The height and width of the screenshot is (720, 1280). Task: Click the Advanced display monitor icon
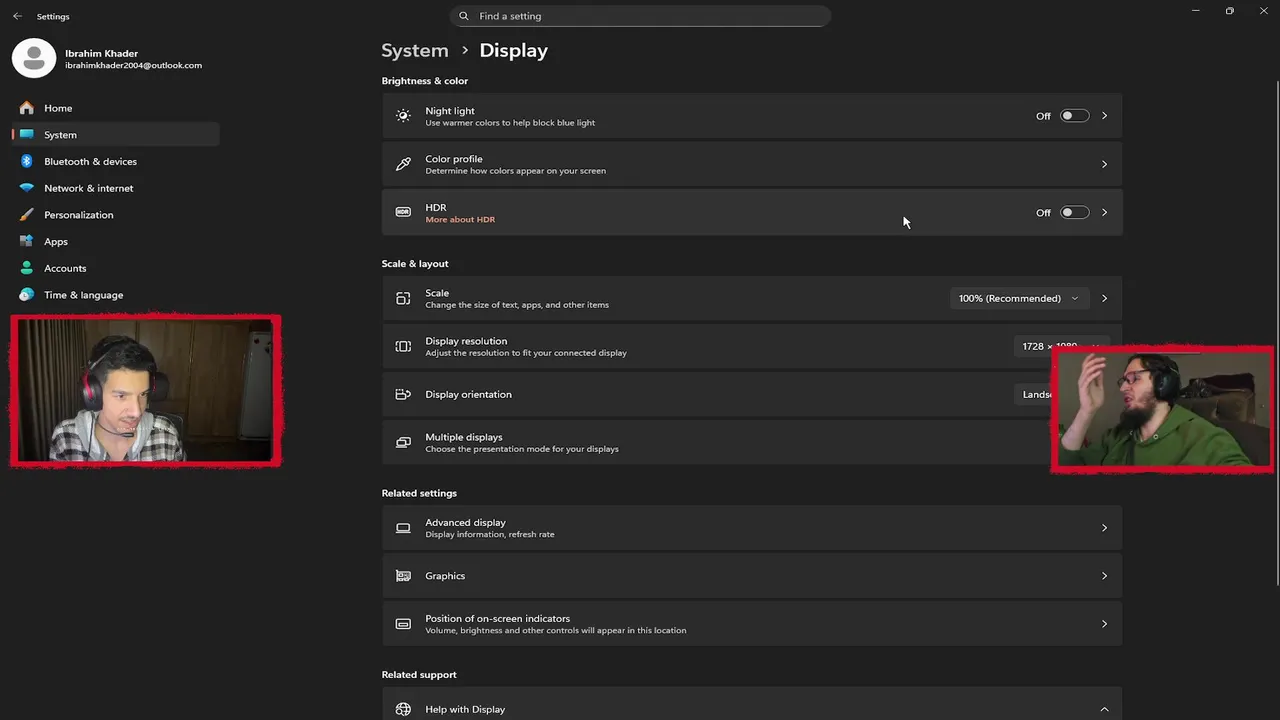(403, 528)
